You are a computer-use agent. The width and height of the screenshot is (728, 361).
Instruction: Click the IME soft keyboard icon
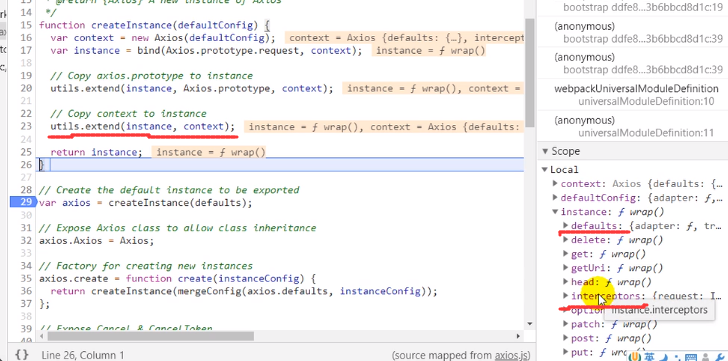click(x=691, y=357)
